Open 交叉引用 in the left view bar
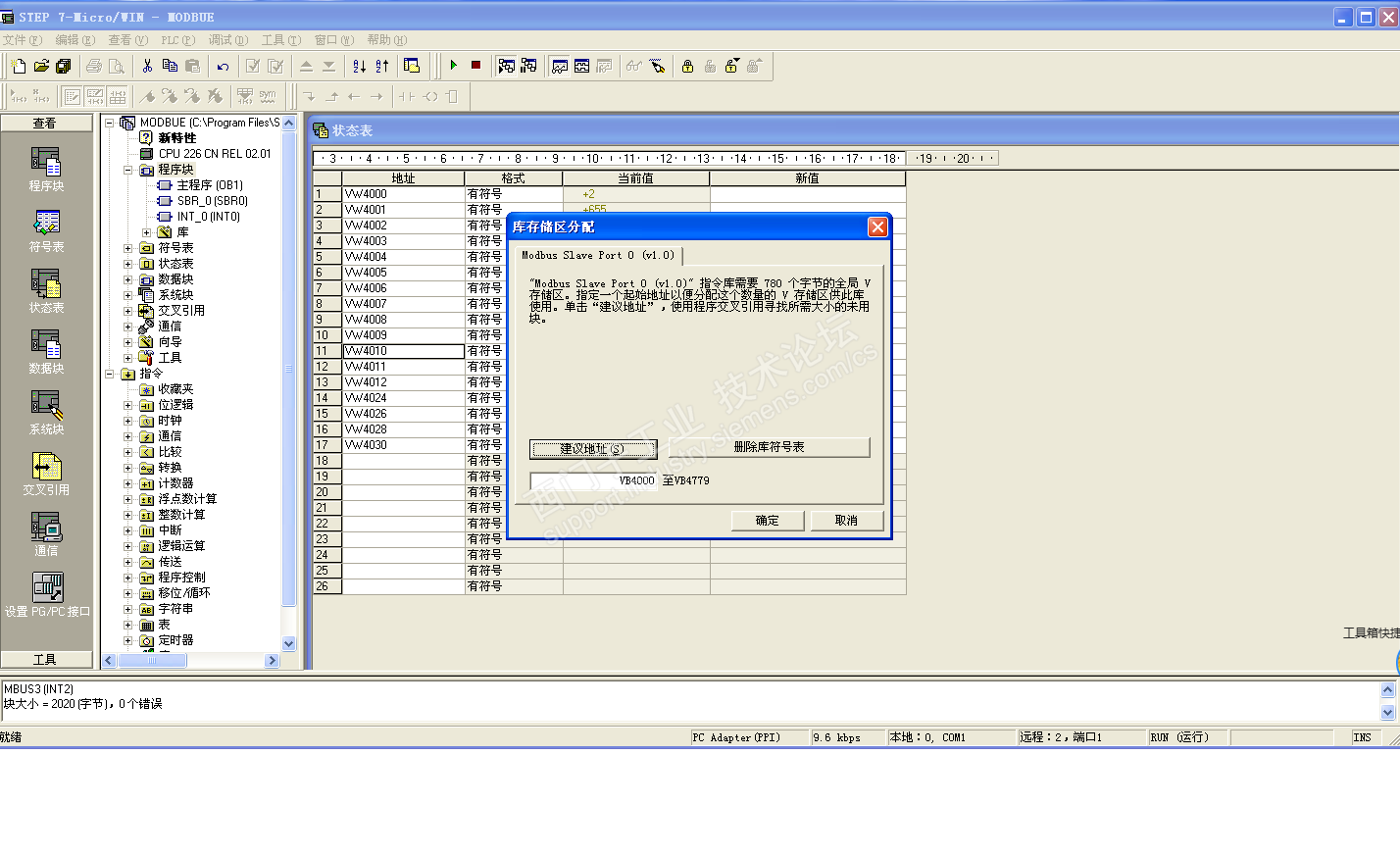This screenshot has width=1400, height=856. 46,473
